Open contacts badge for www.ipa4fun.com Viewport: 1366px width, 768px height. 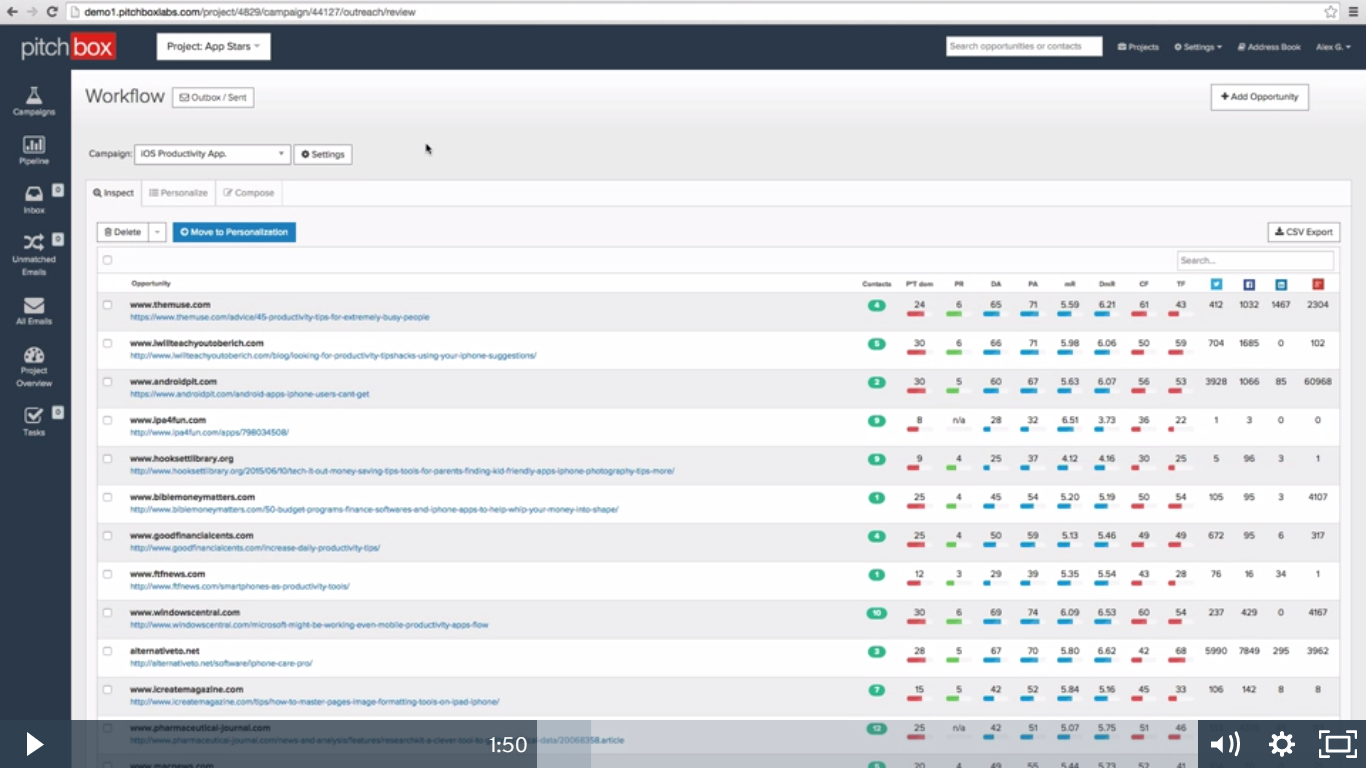877,420
